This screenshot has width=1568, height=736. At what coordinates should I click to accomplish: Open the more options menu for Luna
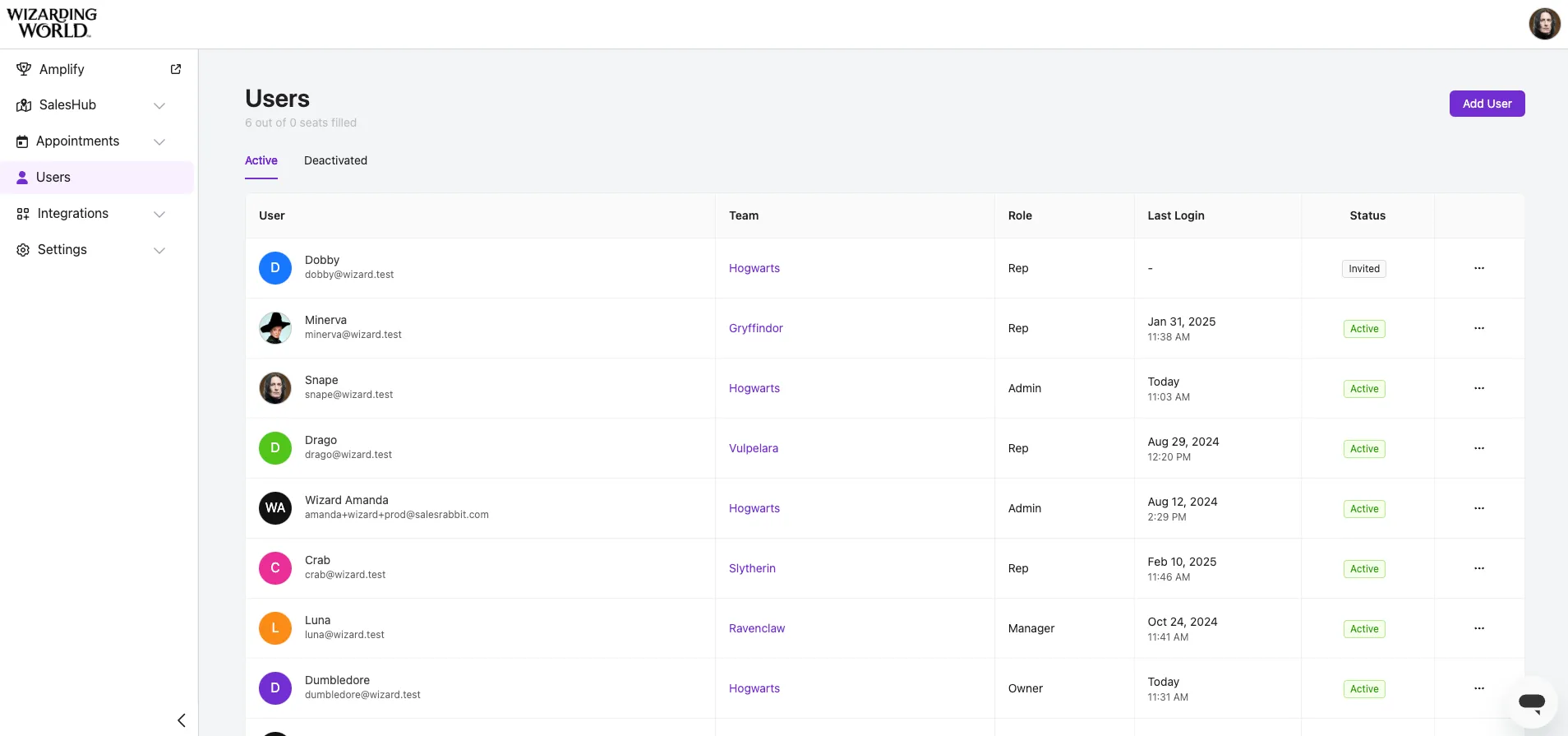pos(1478,628)
